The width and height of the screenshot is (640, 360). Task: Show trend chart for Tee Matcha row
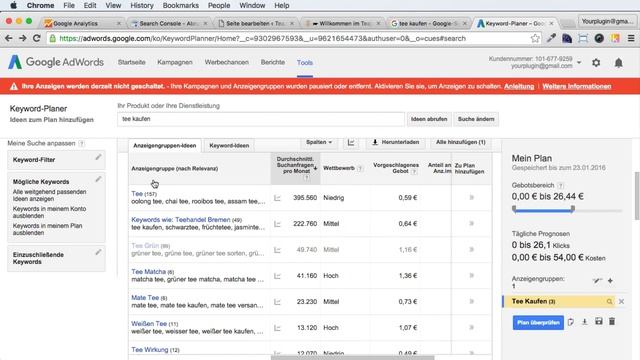coord(278,276)
